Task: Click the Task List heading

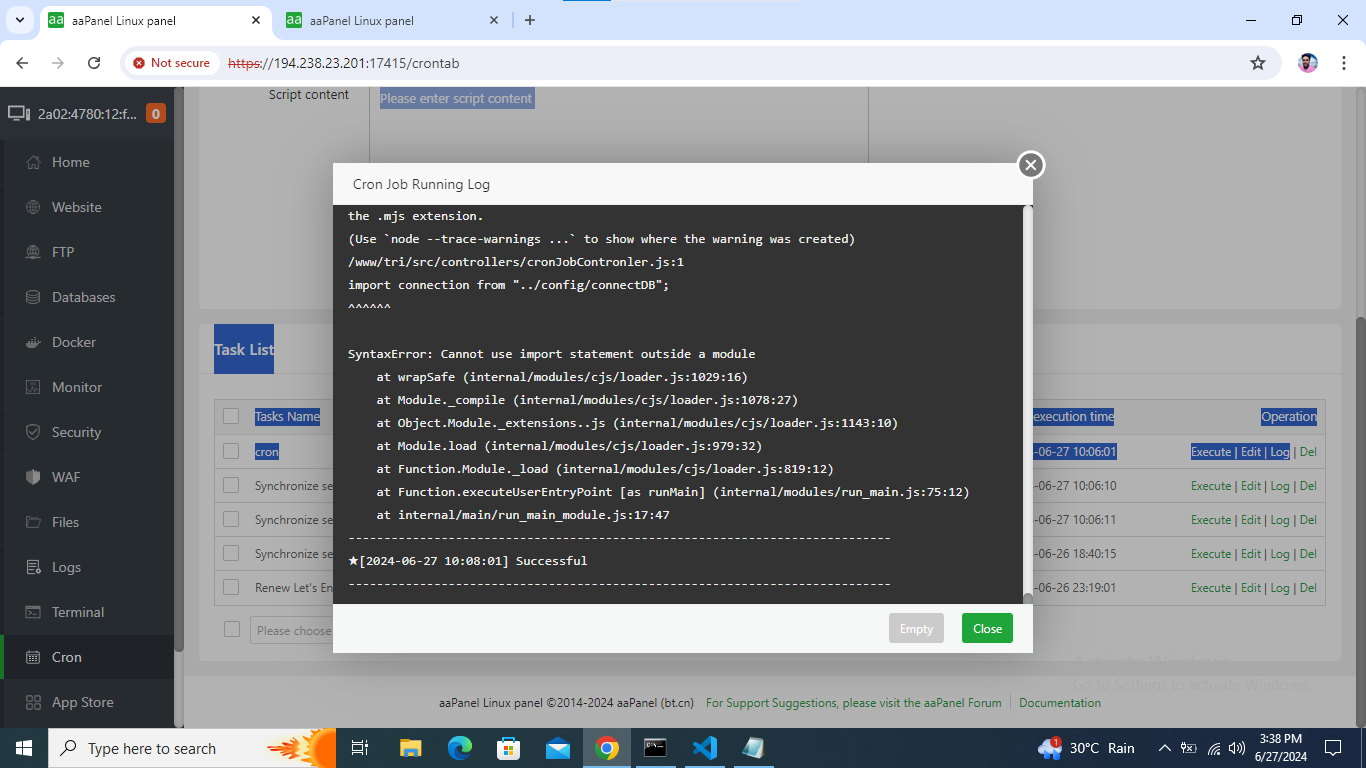Action: click(244, 350)
